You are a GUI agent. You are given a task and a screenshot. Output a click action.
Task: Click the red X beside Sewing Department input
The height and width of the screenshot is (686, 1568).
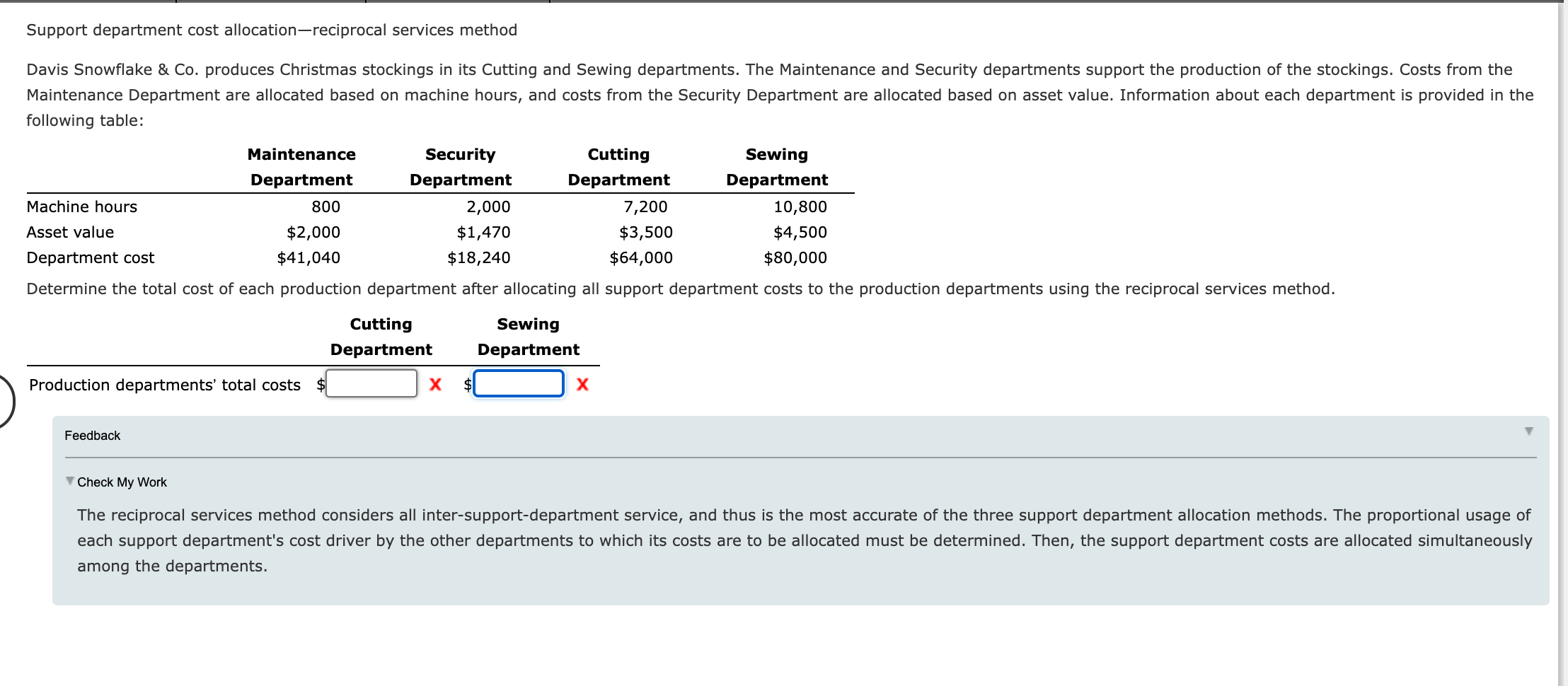(x=582, y=385)
